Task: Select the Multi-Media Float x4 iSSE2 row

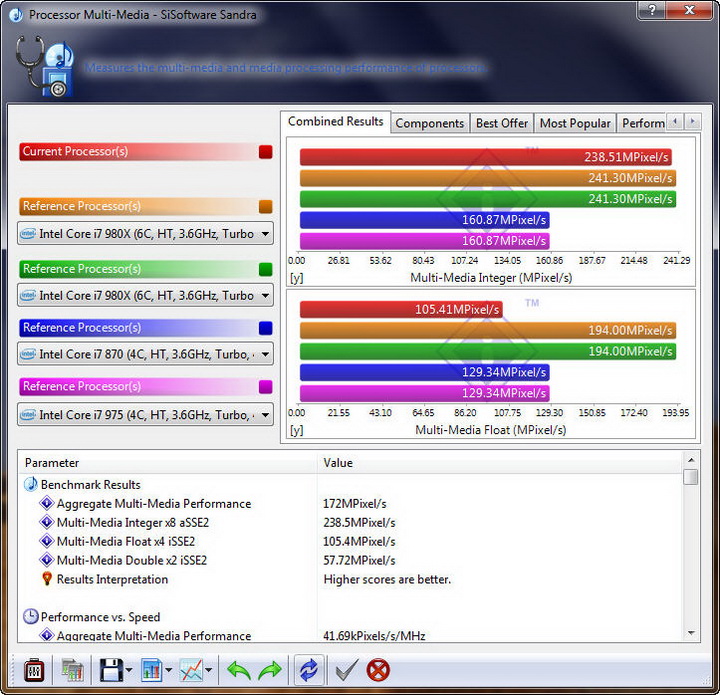Action: [x=351, y=541]
